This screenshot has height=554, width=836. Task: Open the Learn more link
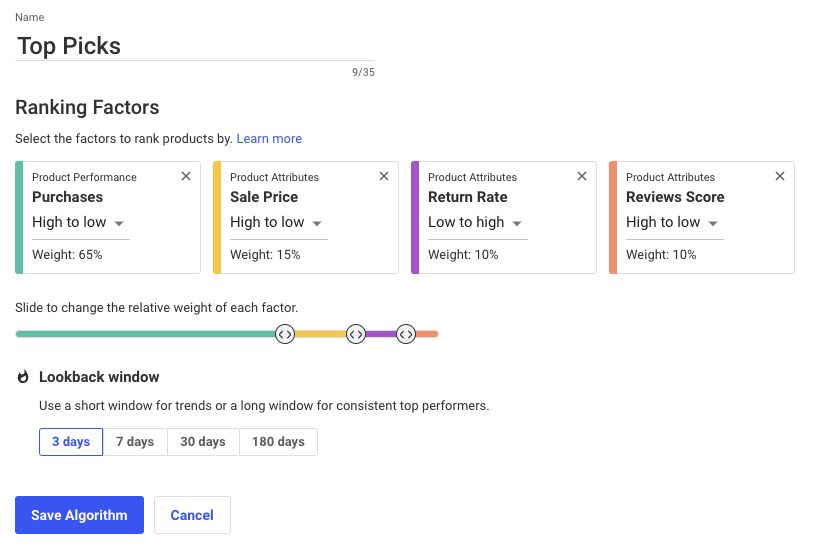(269, 139)
